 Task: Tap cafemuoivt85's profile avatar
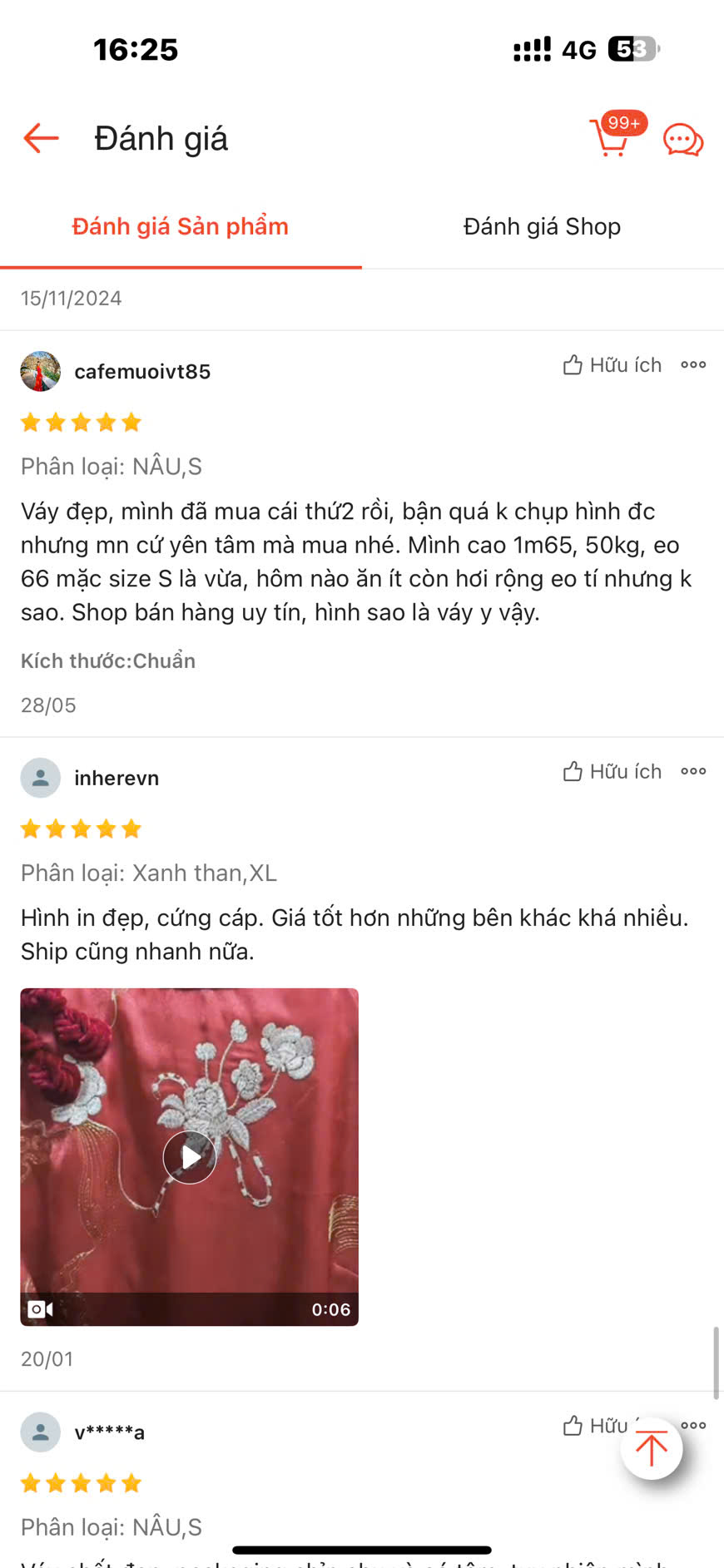tap(40, 371)
